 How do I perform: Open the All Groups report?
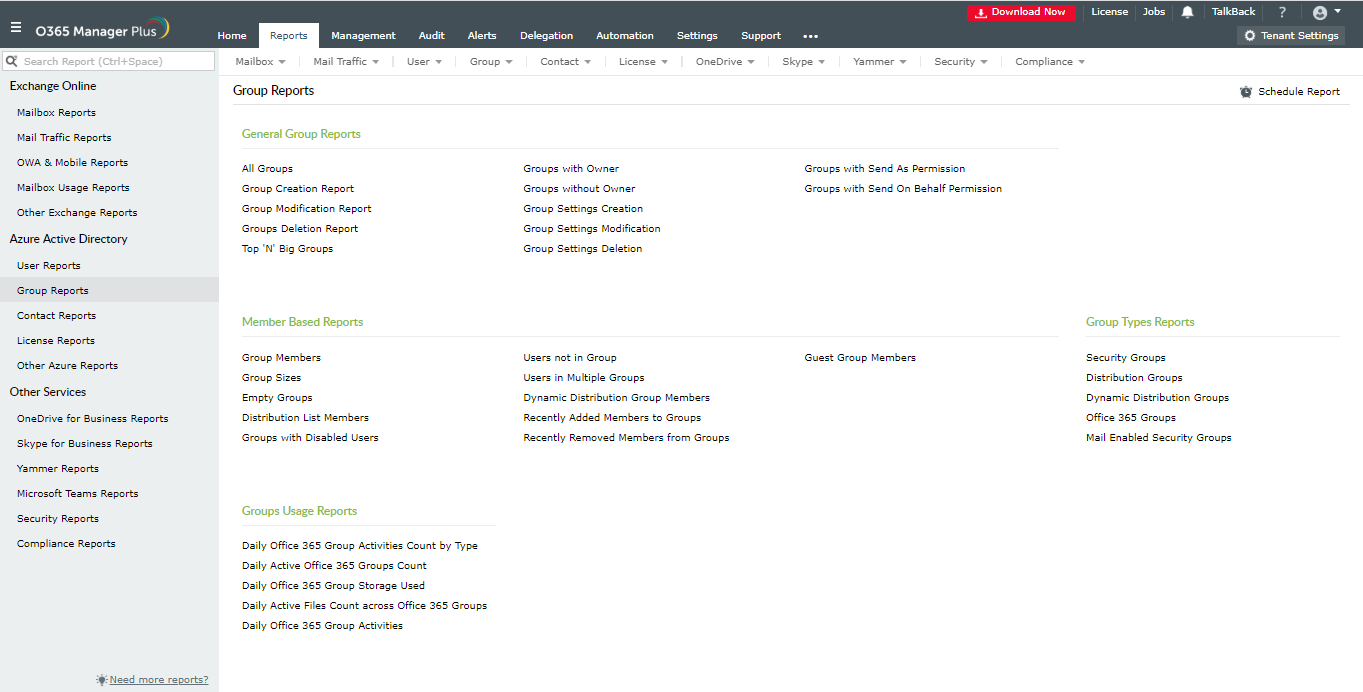267,169
